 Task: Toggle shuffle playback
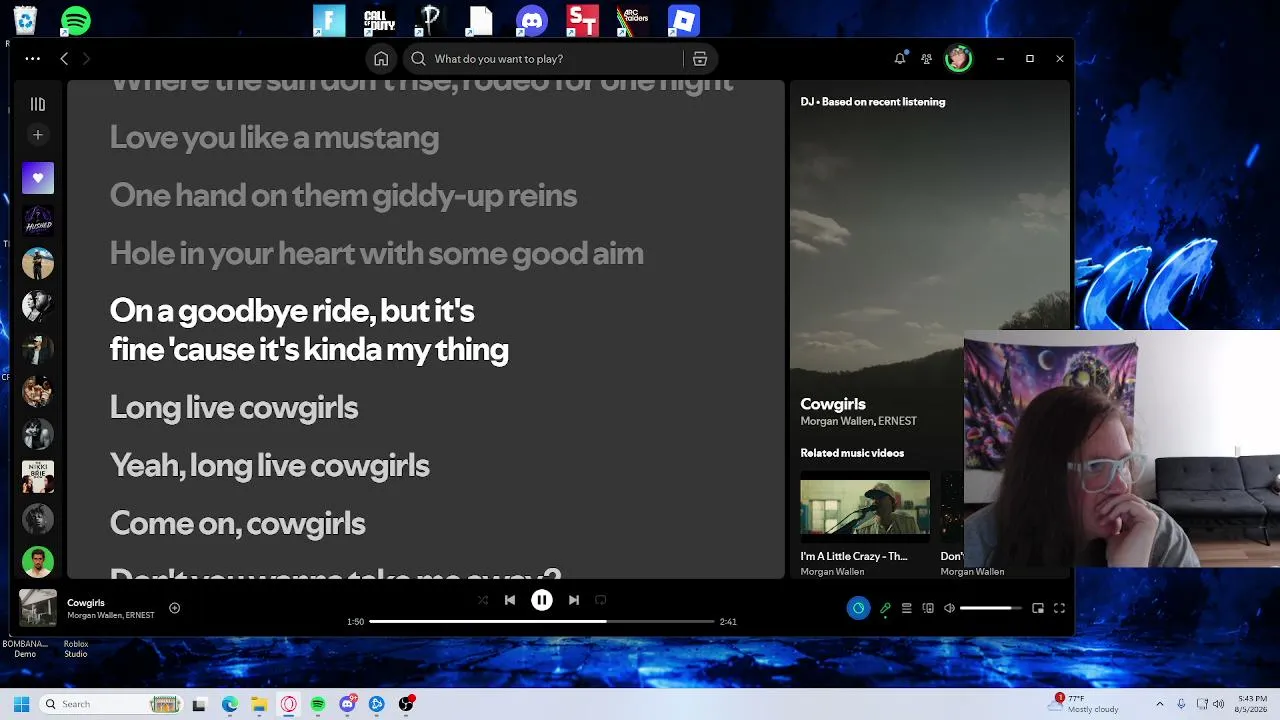point(483,600)
